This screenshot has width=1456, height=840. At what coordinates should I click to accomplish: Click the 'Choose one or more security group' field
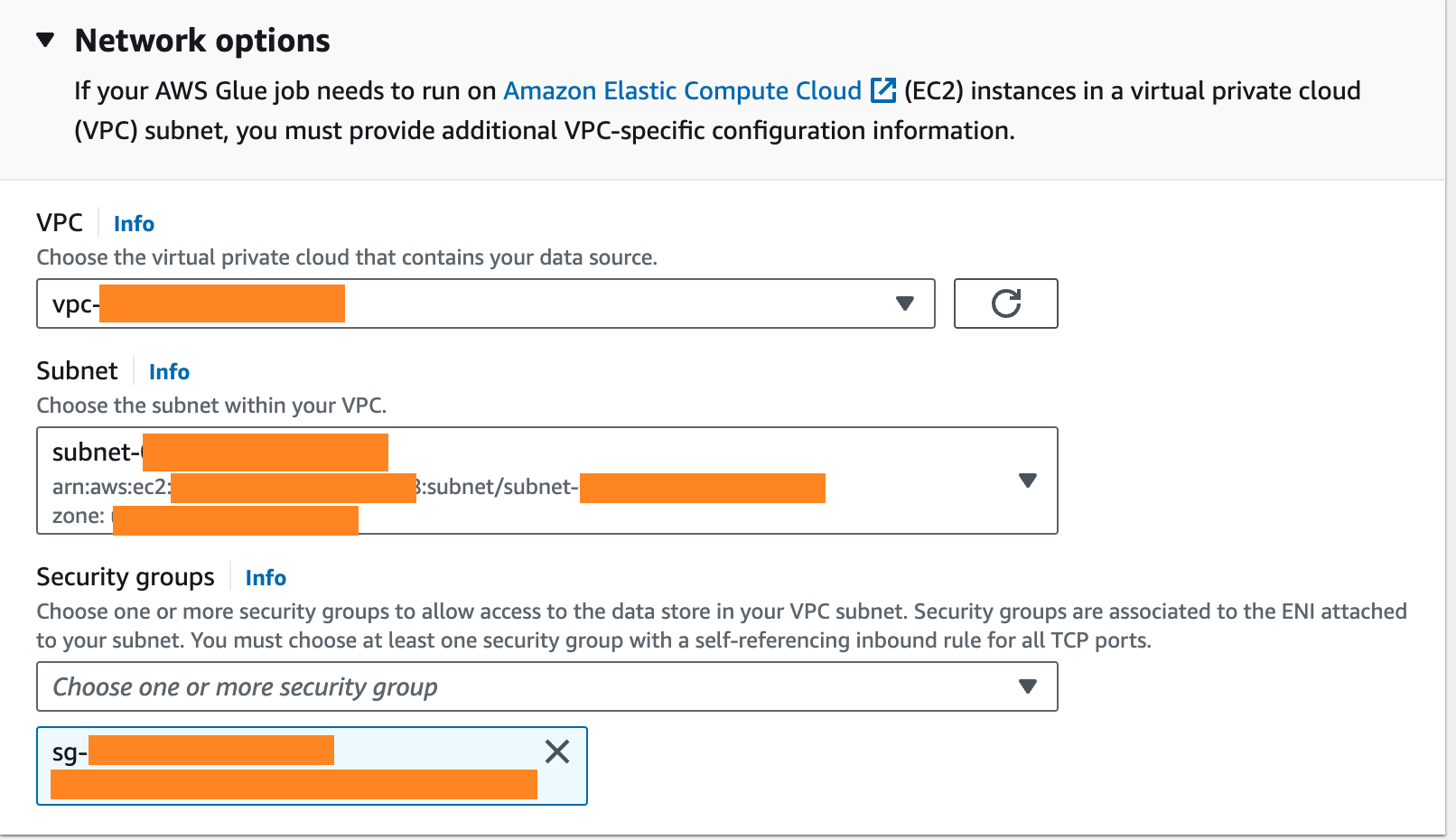coord(524,687)
